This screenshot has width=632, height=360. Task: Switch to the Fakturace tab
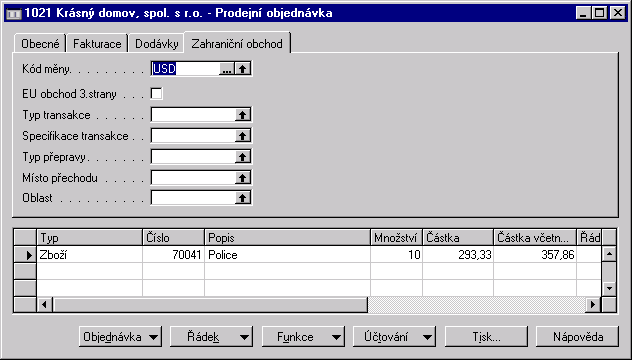click(x=97, y=44)
